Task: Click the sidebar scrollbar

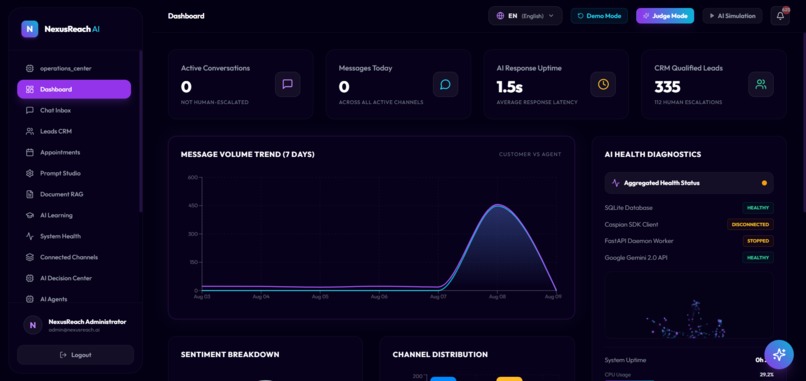Action: (141, 131)
